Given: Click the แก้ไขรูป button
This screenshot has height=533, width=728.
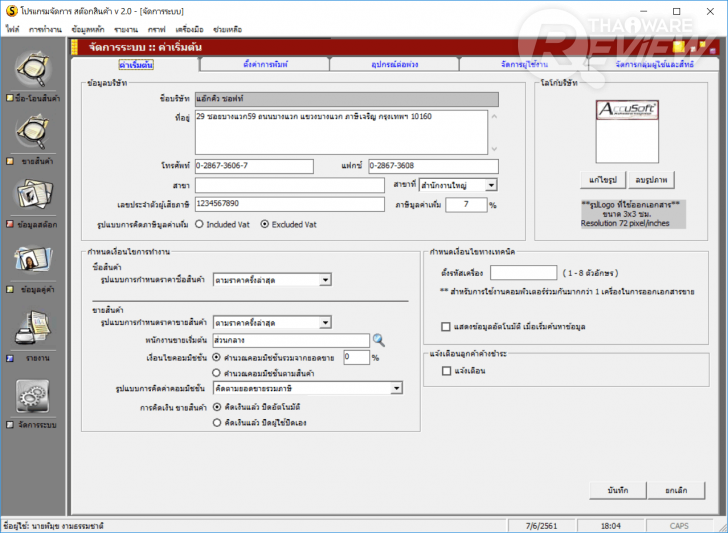Looking at the screenshot, I should point(603,180).
